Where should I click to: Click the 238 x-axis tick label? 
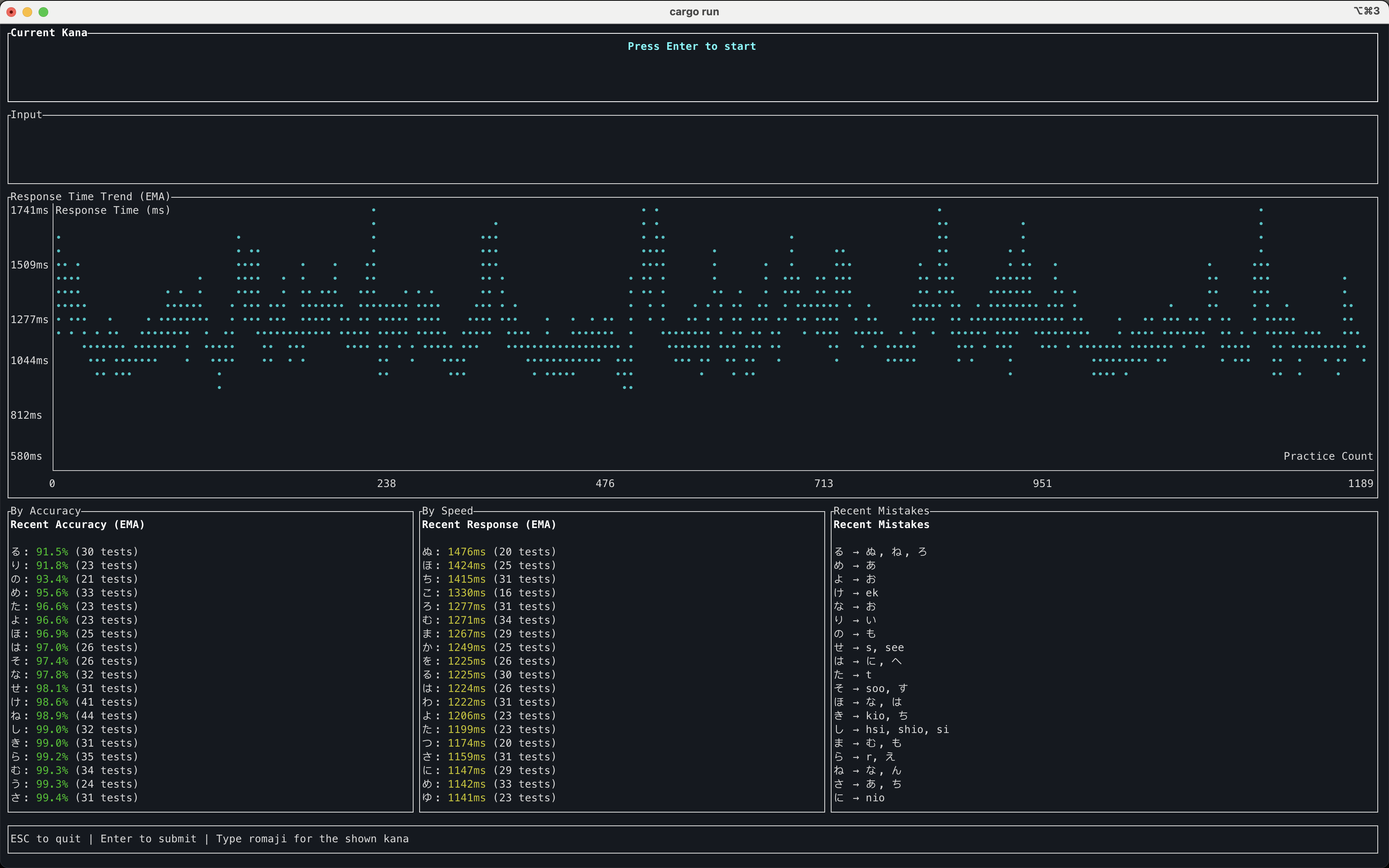[x=386, y=483]
